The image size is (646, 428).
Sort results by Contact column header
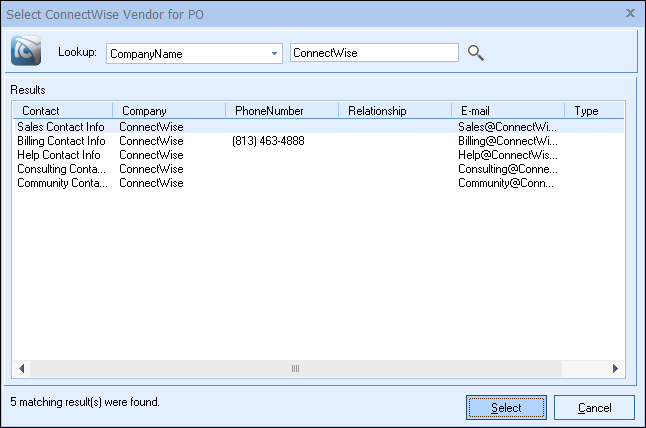62,111
